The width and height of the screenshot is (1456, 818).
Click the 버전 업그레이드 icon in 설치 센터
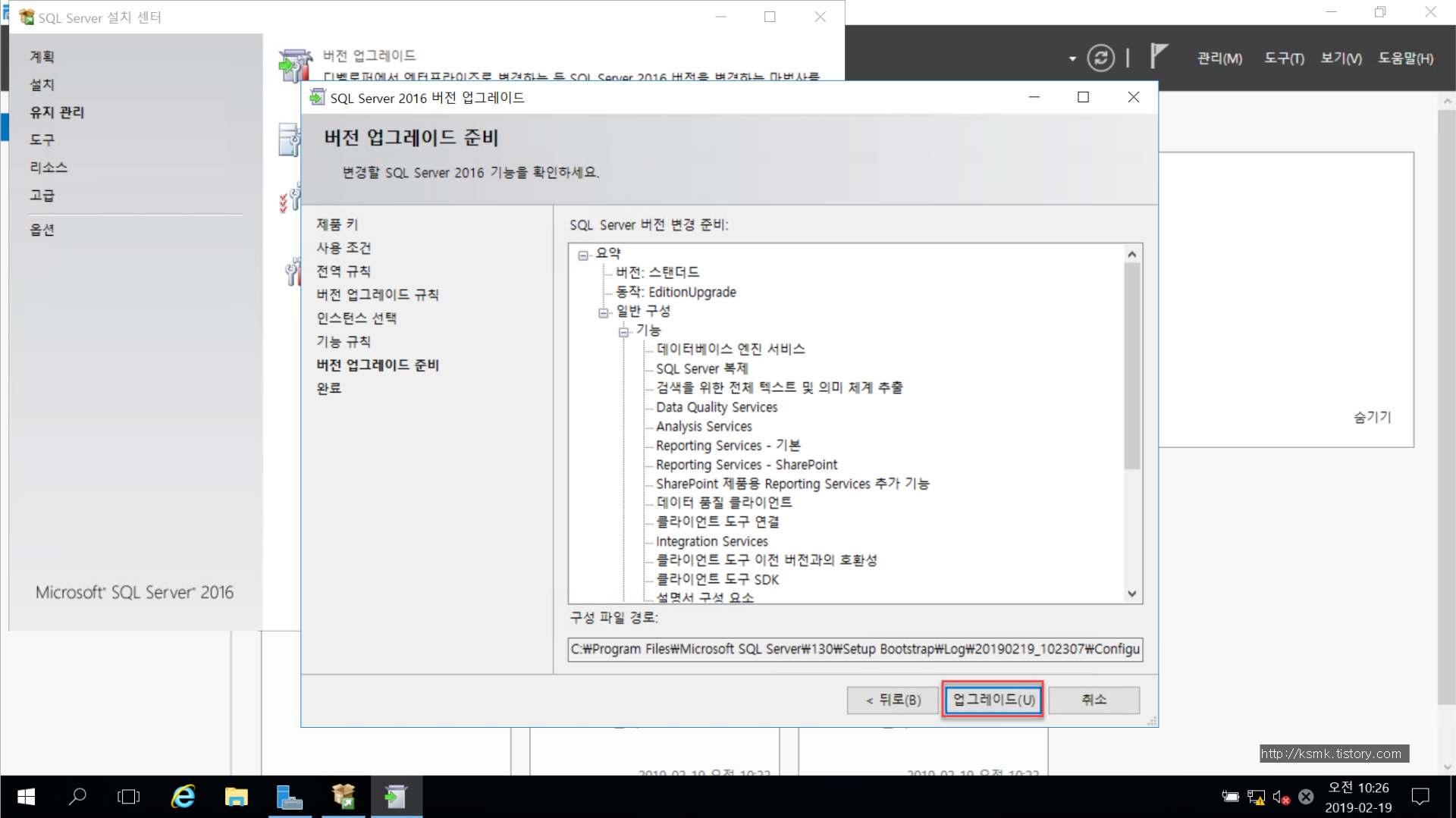pos(294,65)
